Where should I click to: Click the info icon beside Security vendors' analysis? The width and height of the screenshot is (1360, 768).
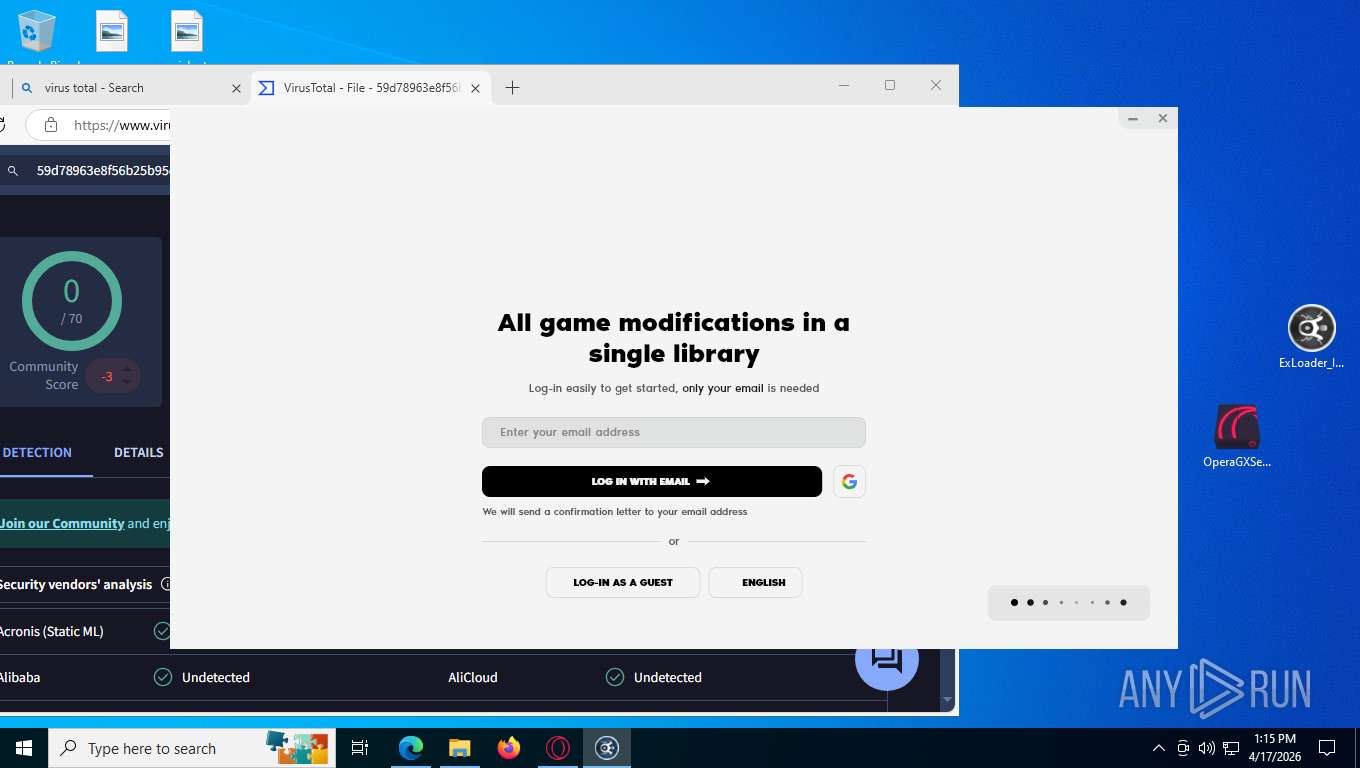coord(165,584)
